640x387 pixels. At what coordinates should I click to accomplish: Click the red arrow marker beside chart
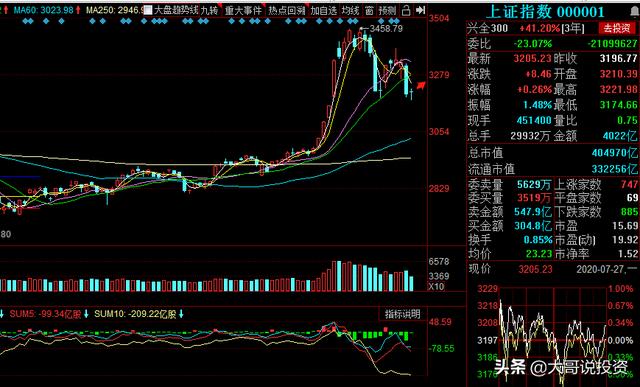(421, 85)
